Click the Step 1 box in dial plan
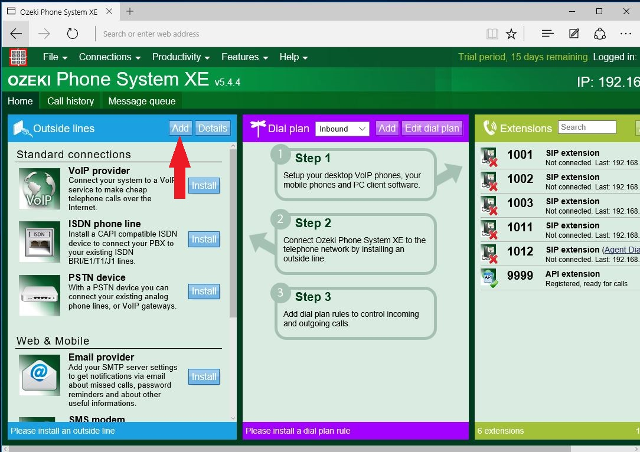 355,174
